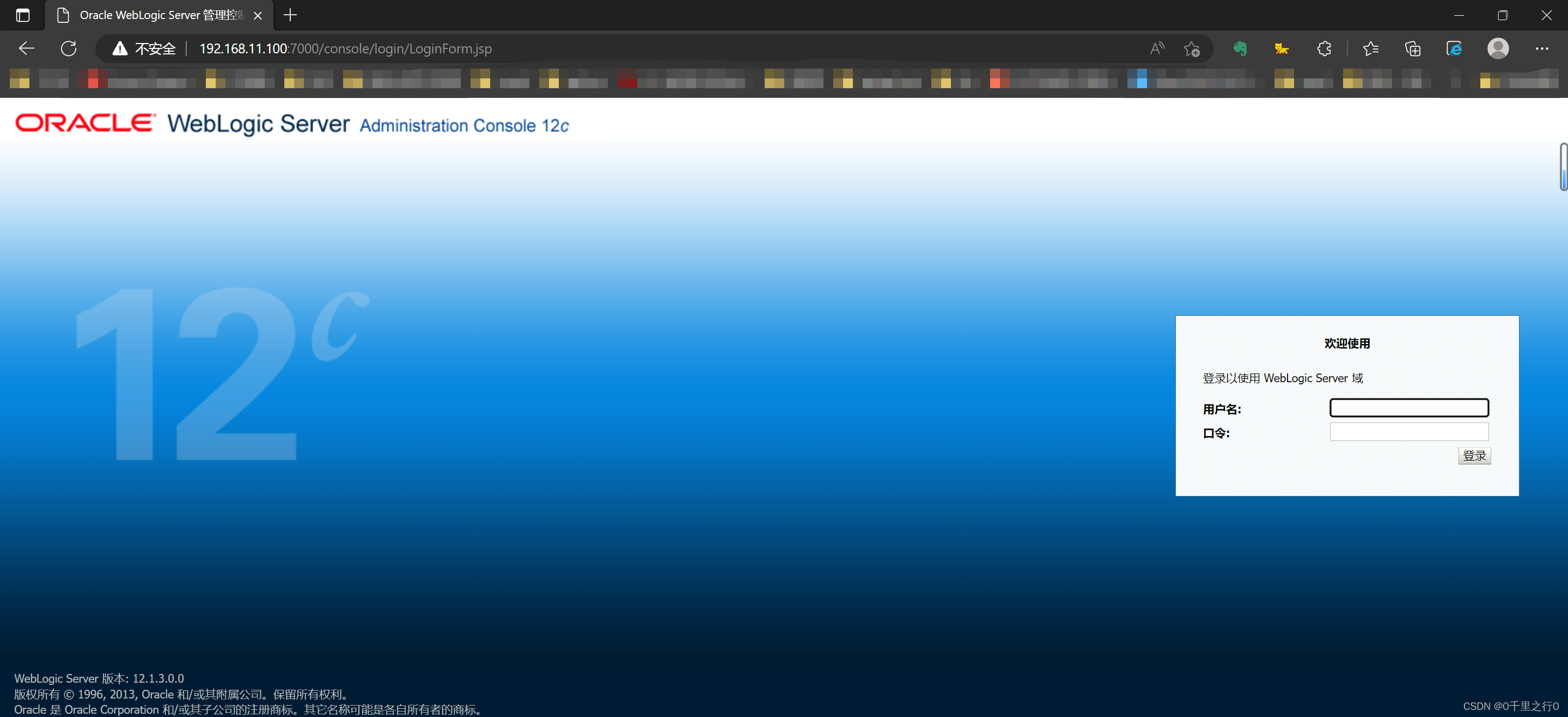1568x717 pixels.
Task: Click the 用户名 username input field
Action: pyautogui.click(x=1408, y=408)
